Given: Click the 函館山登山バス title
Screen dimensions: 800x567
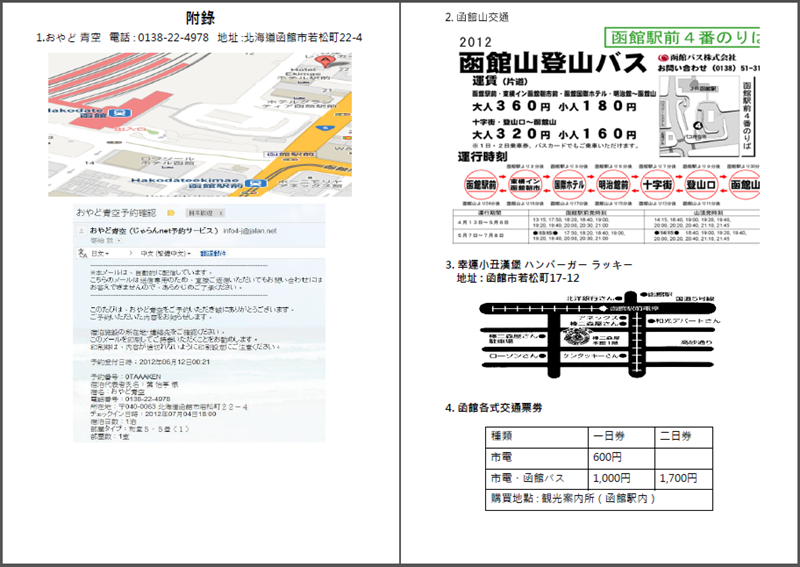Looking at the screenshot, I should click(x=553, y=63).
